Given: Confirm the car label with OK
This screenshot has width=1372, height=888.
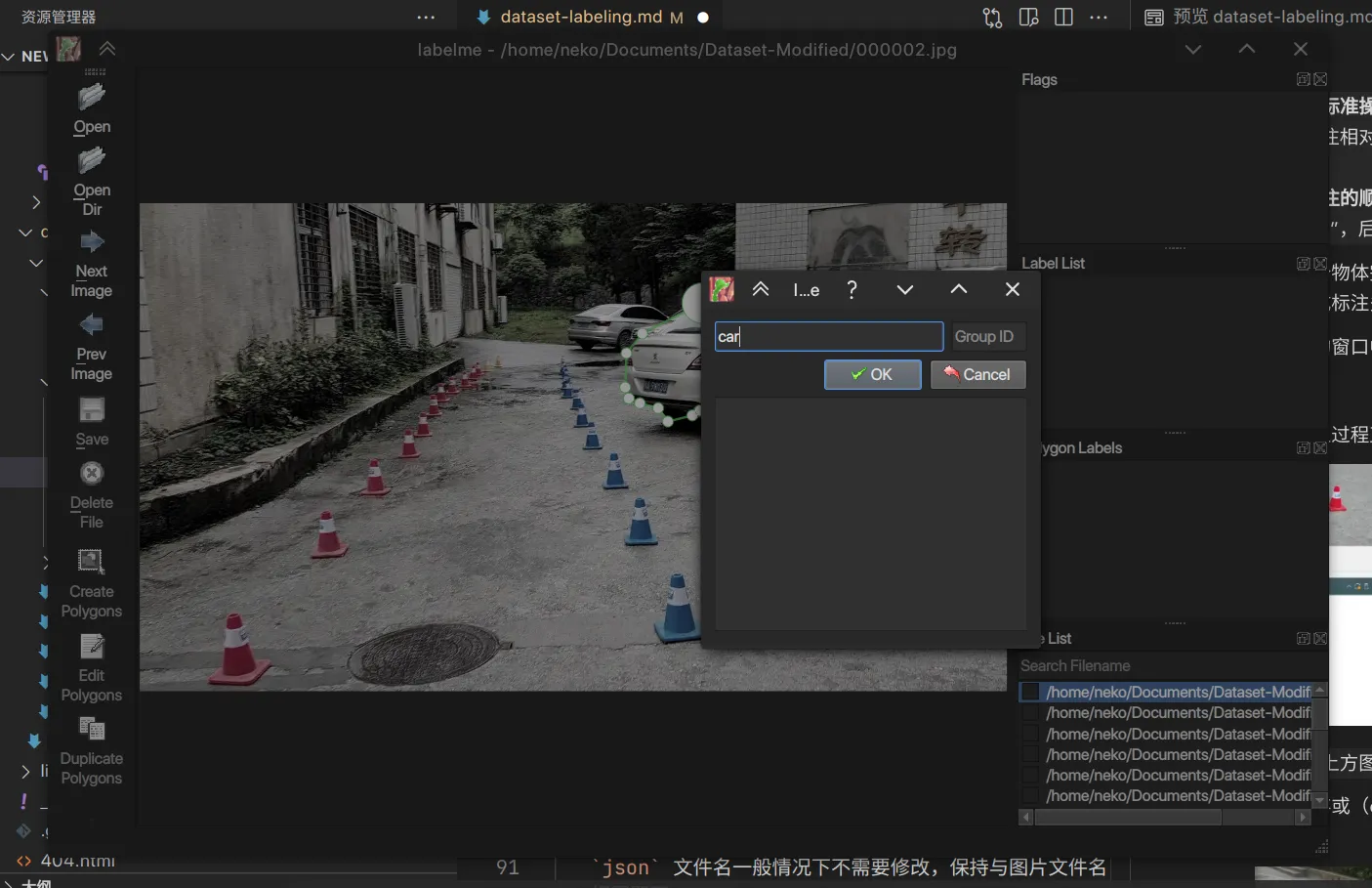Looking at the screenshot, I should [x=872, y=374].
